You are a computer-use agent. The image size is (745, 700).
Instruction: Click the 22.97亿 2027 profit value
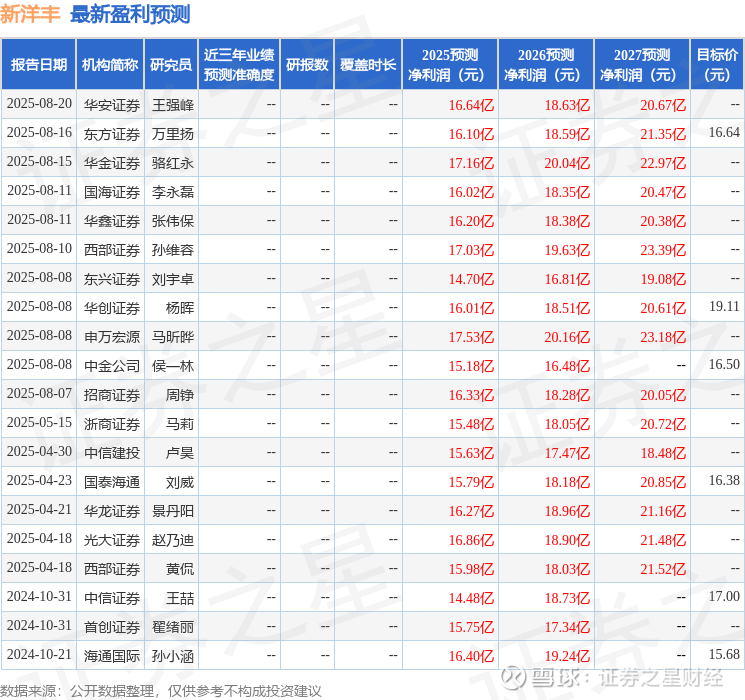coord(663,163)
